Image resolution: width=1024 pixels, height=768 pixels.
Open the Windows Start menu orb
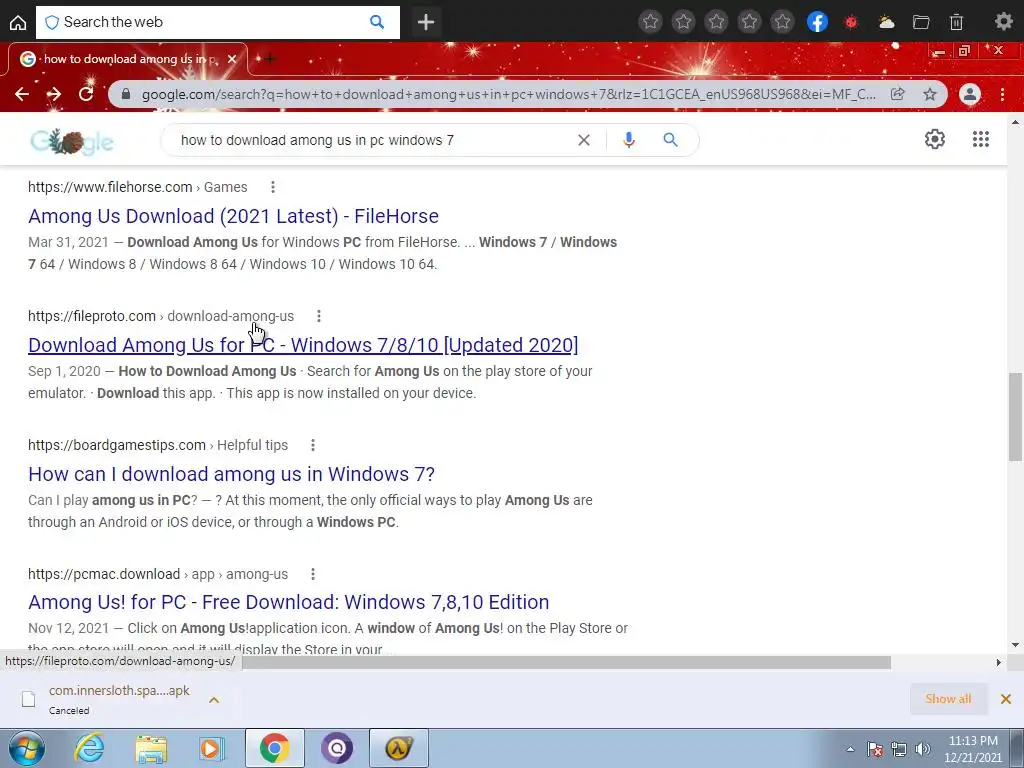[27, 748]
